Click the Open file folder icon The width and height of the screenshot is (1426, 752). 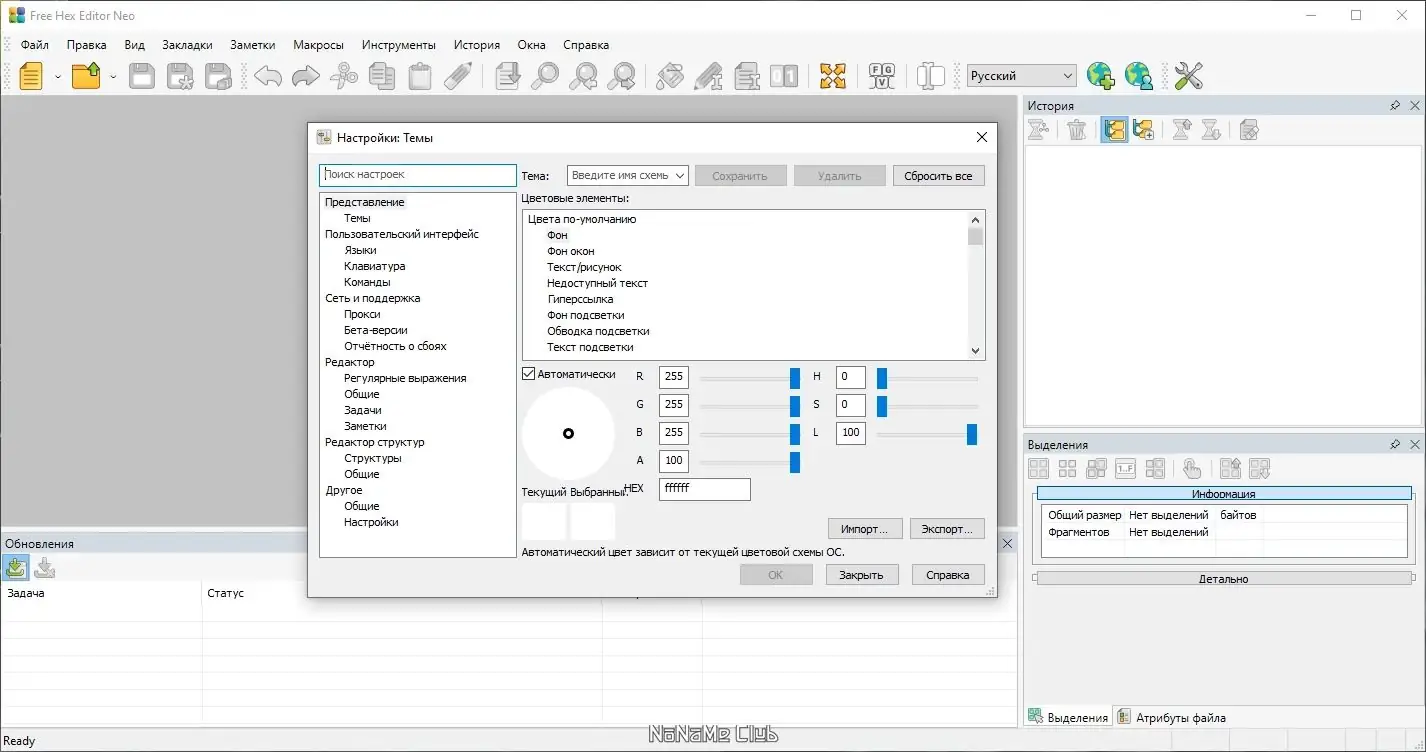coord(87,76)
